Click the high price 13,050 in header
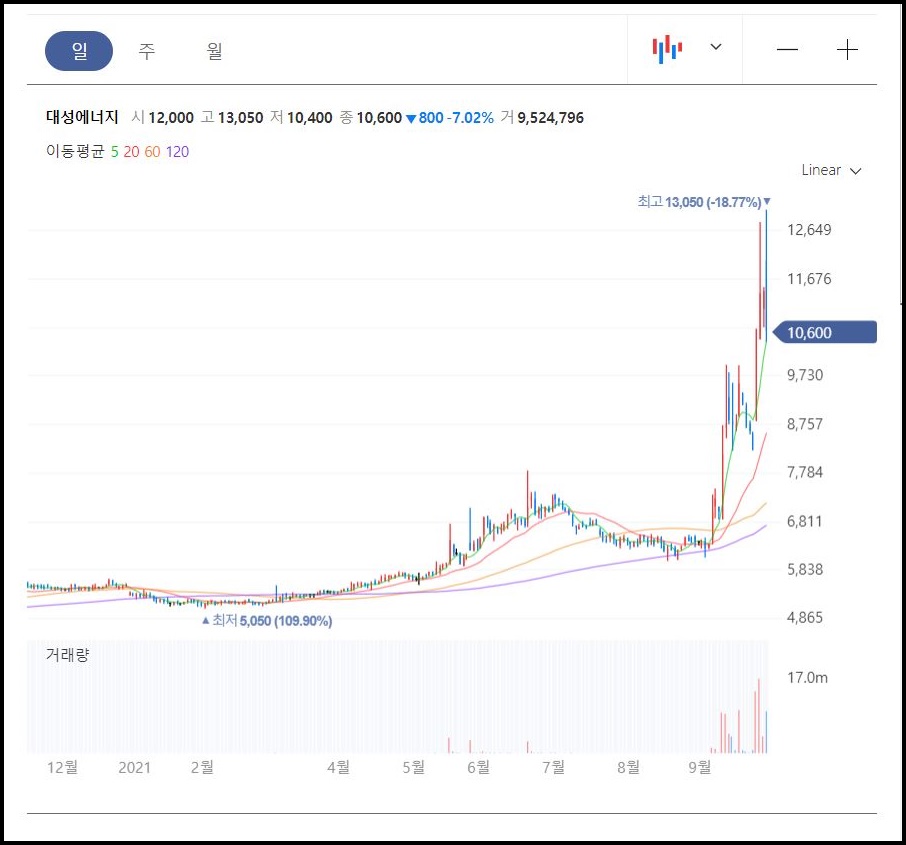Viewport: 906px width, 845px height. pos(240,118)
